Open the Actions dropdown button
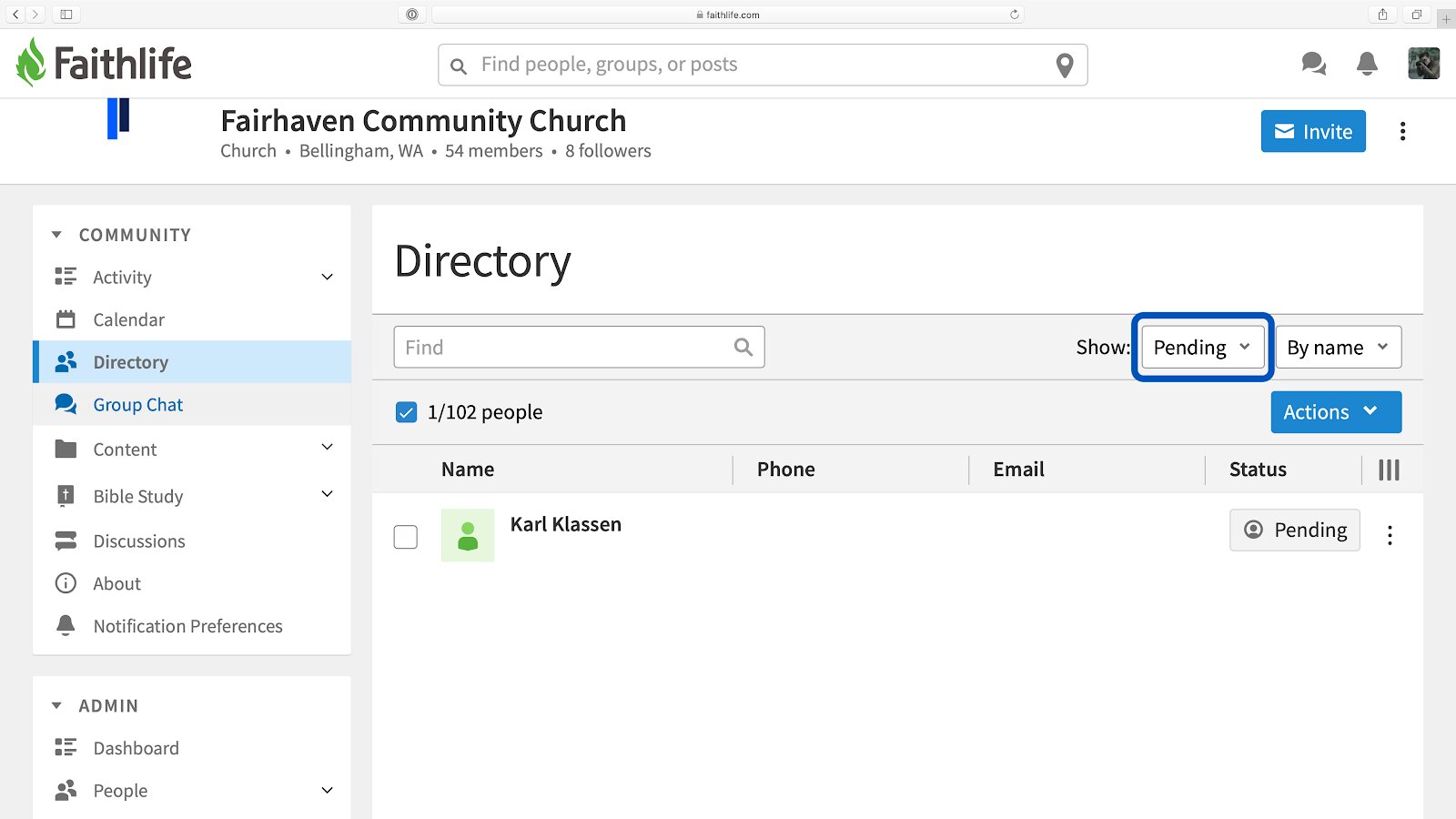The image size is (1456, 819). coord(1336,412)
